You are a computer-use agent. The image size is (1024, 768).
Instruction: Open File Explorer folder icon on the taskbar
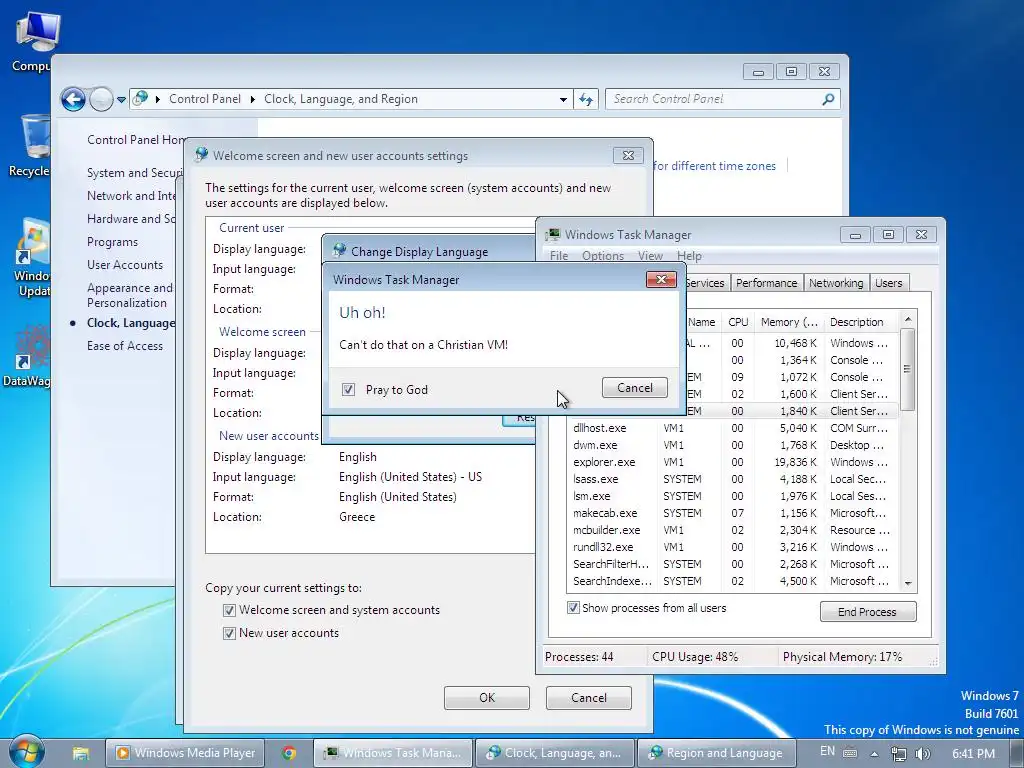click(81, 753)
